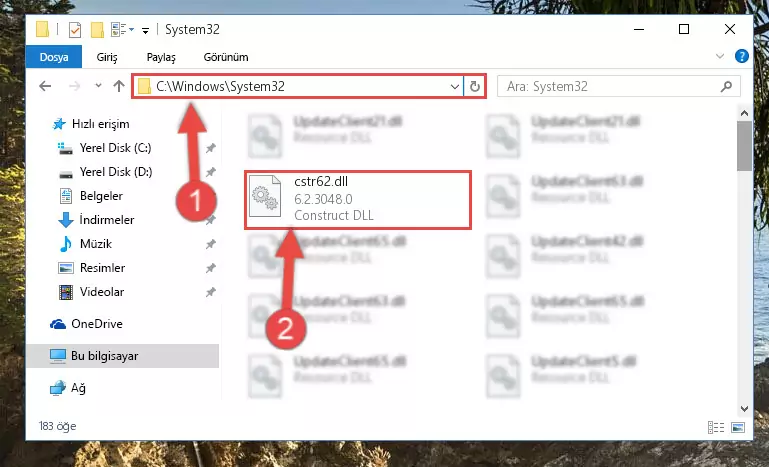Screen dimensions: 769x467
Task: Click the Properties checkmark icon in title bar
Action: (75, 30)
